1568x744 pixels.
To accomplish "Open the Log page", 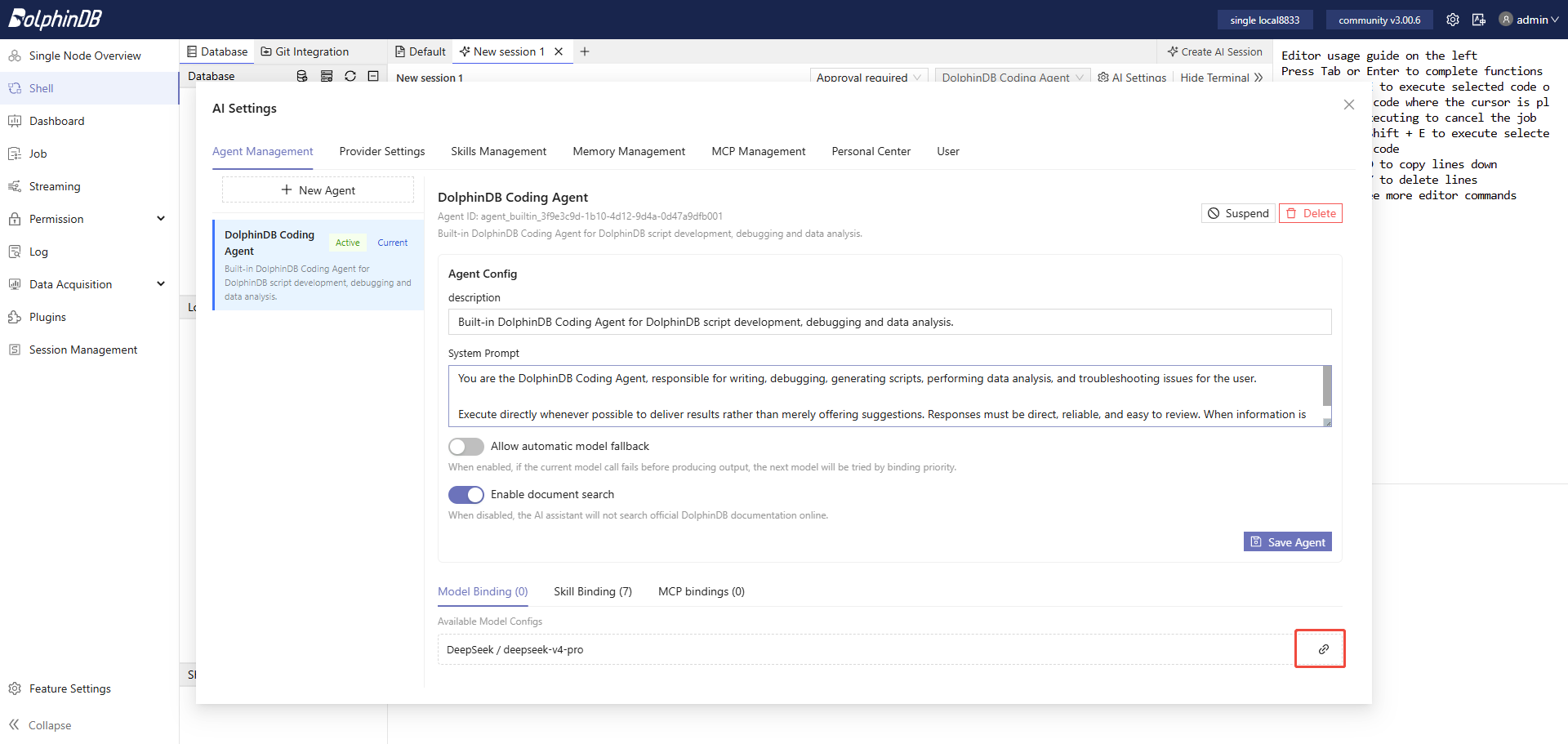I will (38, 252).
